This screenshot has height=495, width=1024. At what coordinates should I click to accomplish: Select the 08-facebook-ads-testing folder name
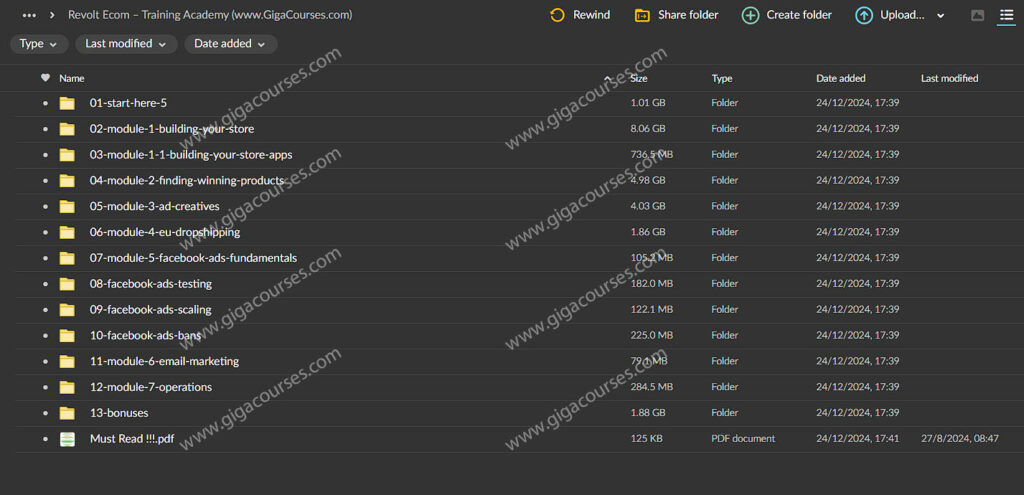click(x=150, y=284)
